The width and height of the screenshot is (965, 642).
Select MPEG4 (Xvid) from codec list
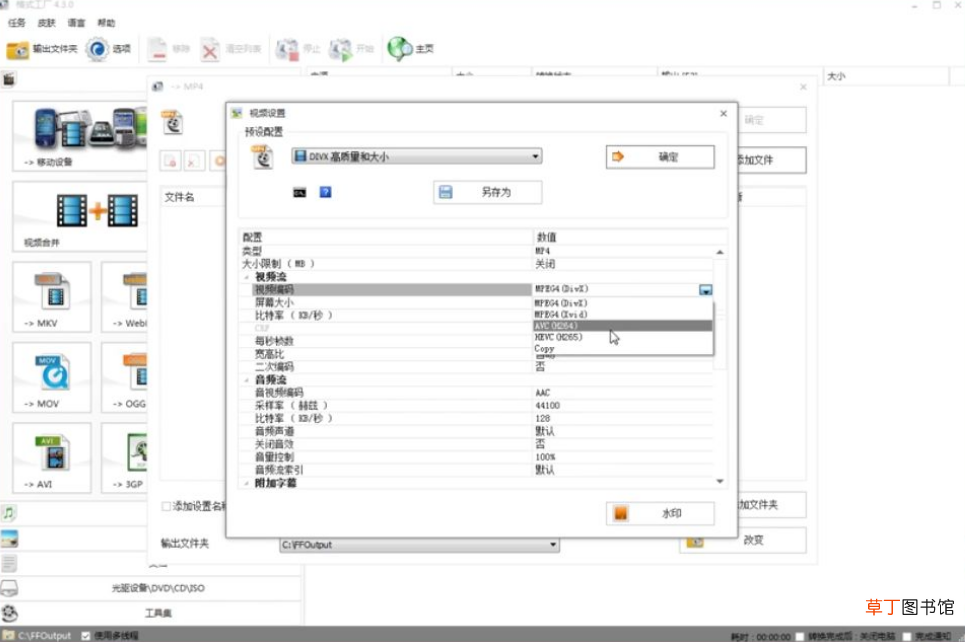pyautogui.click(x=622, y=314)
